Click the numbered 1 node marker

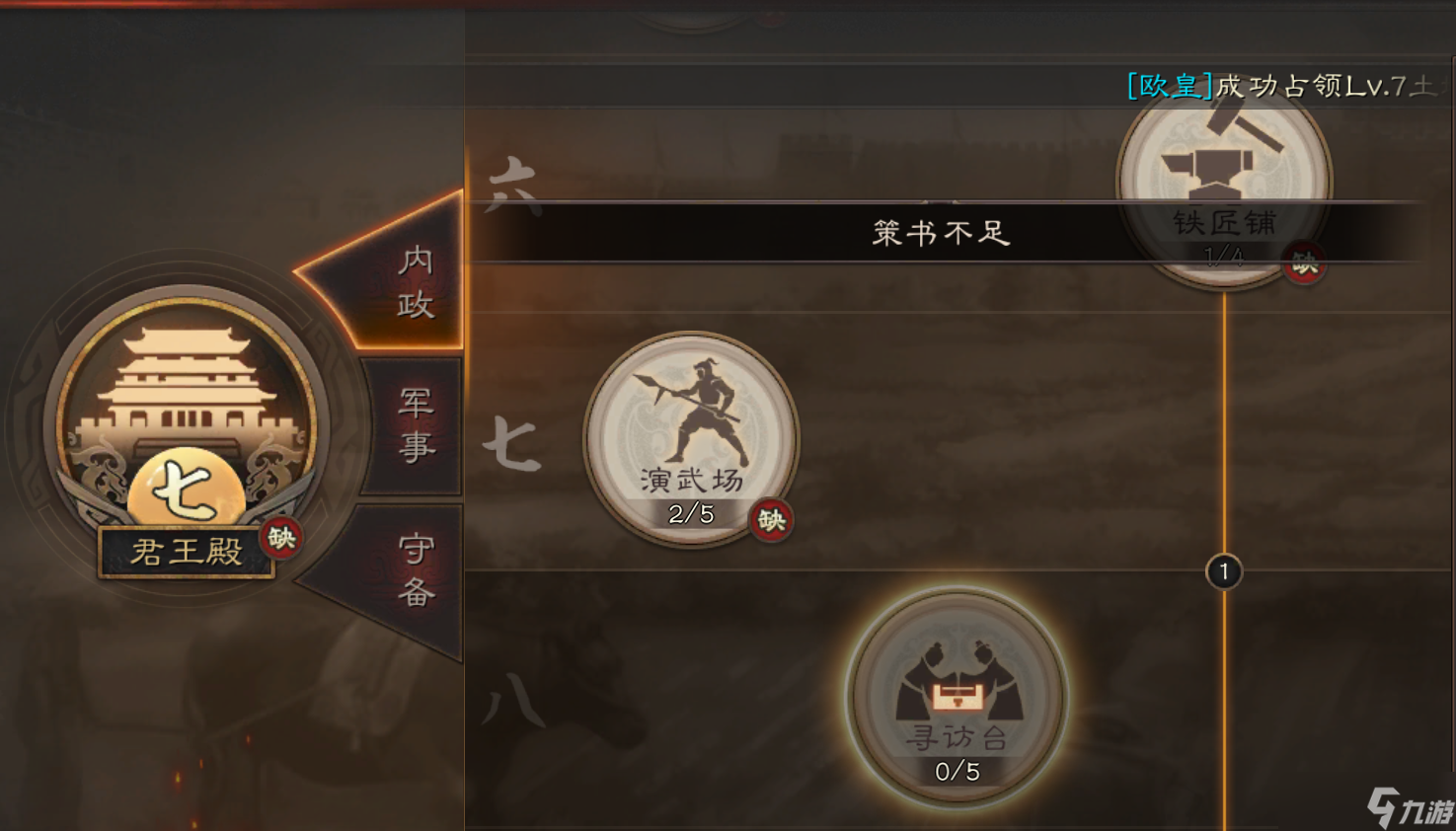tap(1224, 571)
